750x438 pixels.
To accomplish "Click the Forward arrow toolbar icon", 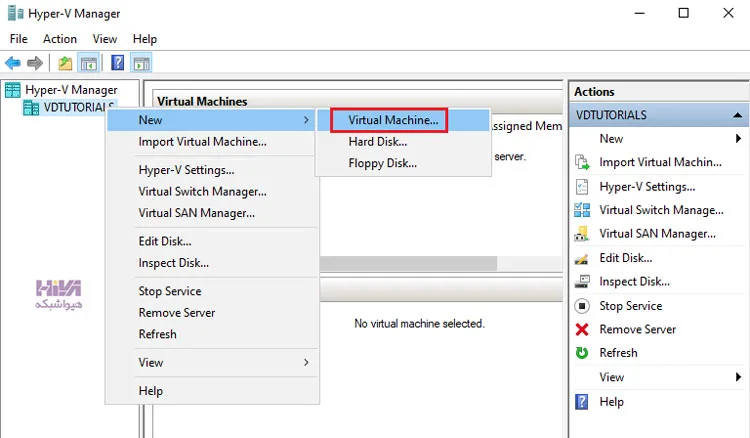I will [34, 63].
